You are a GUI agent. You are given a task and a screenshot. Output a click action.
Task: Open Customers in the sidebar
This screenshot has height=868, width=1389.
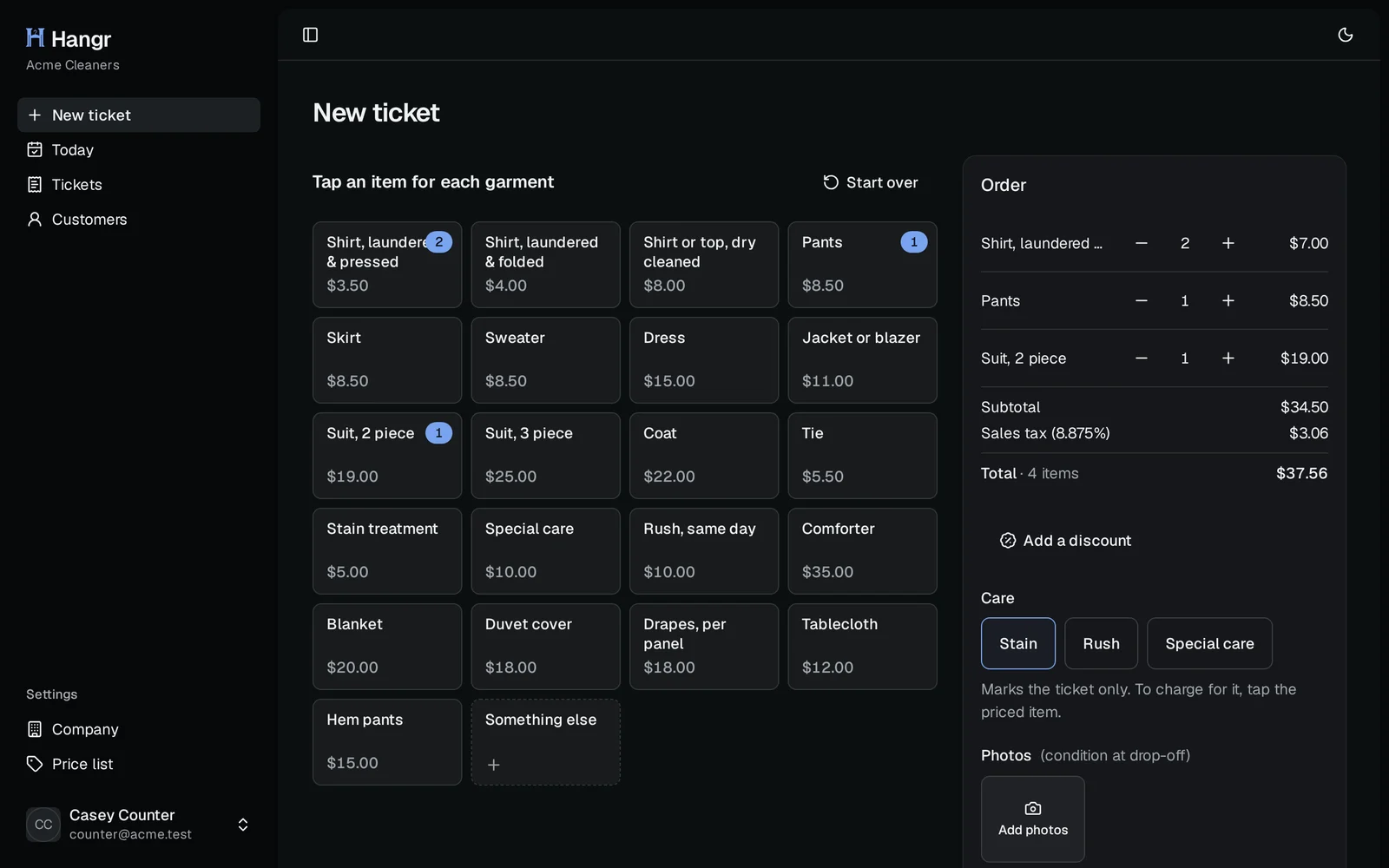(139, 219)
